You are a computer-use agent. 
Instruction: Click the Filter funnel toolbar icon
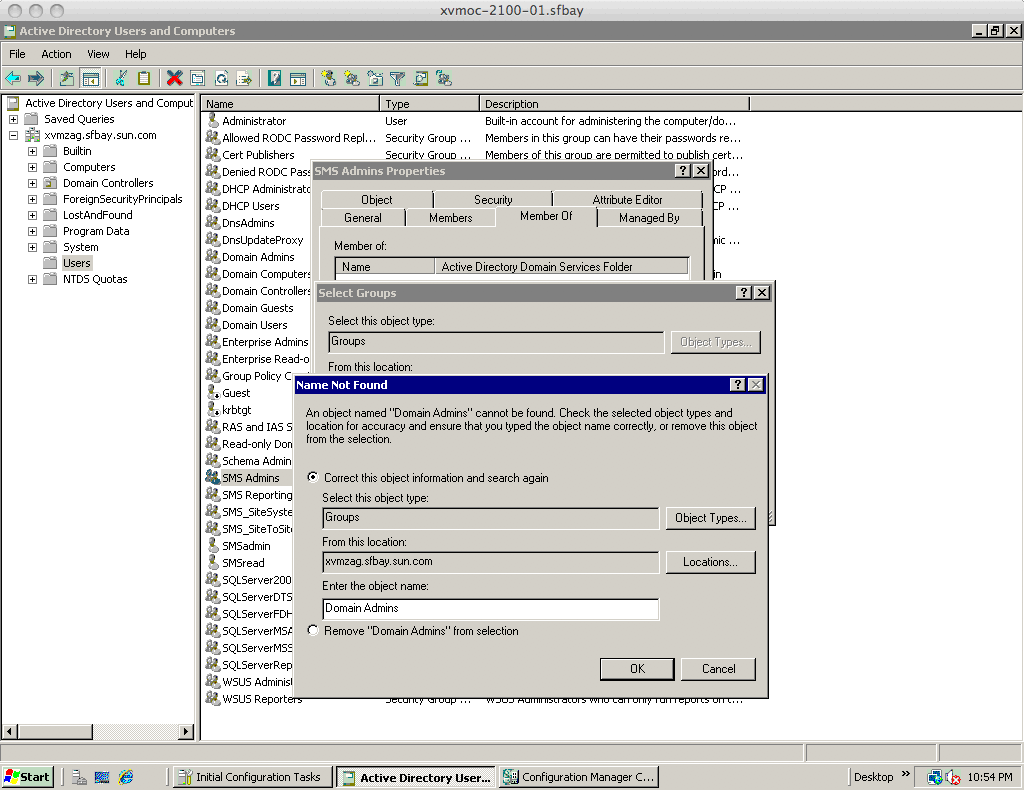(x=397, y=79)
